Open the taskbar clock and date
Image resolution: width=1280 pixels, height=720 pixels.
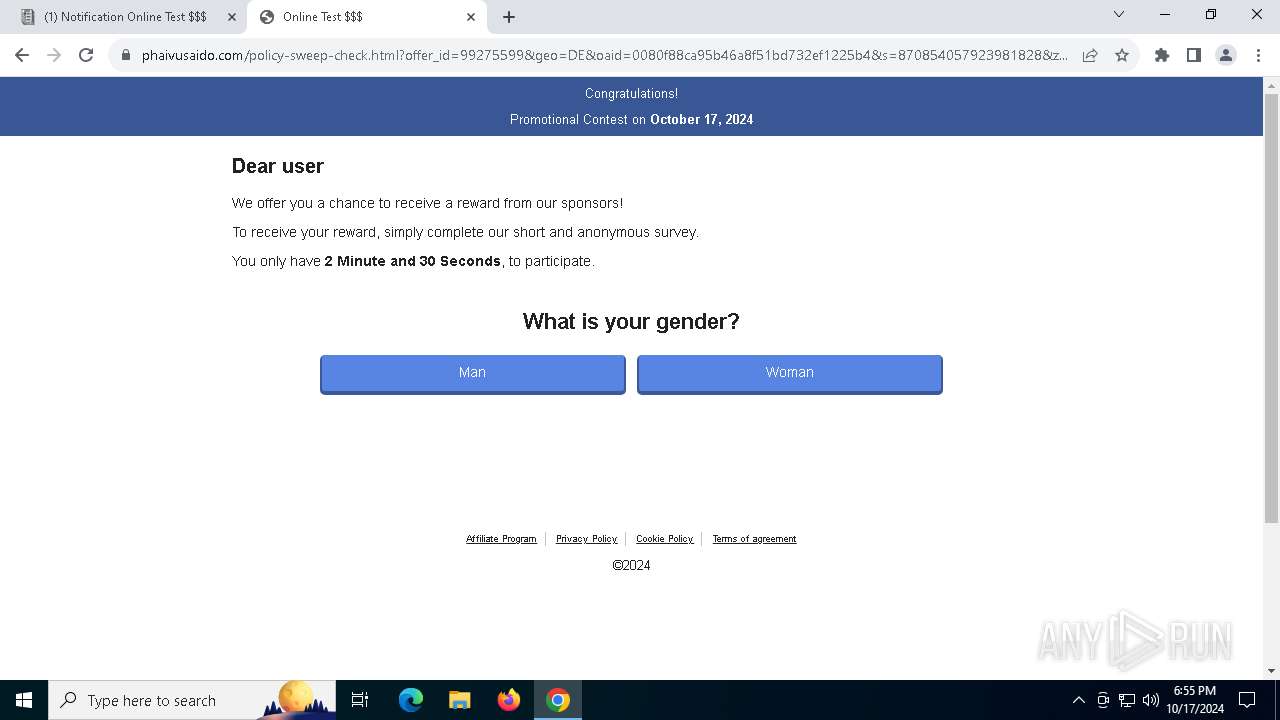click(x=1195, y=700)
